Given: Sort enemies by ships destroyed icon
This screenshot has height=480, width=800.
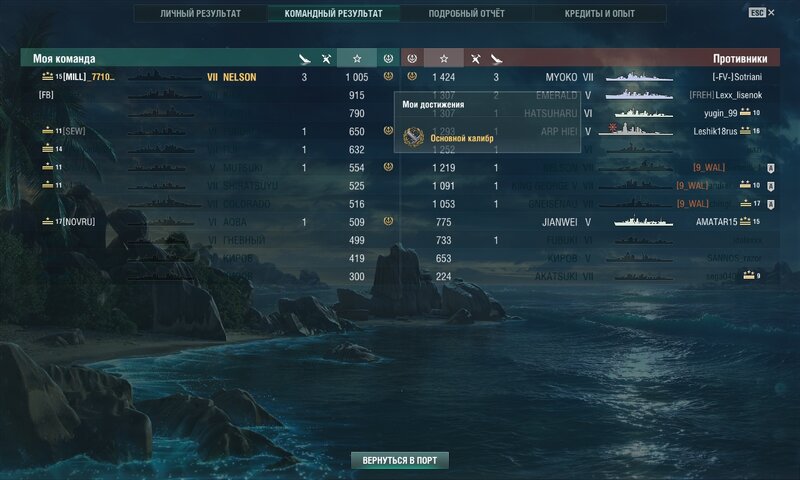Looking at the screenshot, I should click(x=475, y=59).
